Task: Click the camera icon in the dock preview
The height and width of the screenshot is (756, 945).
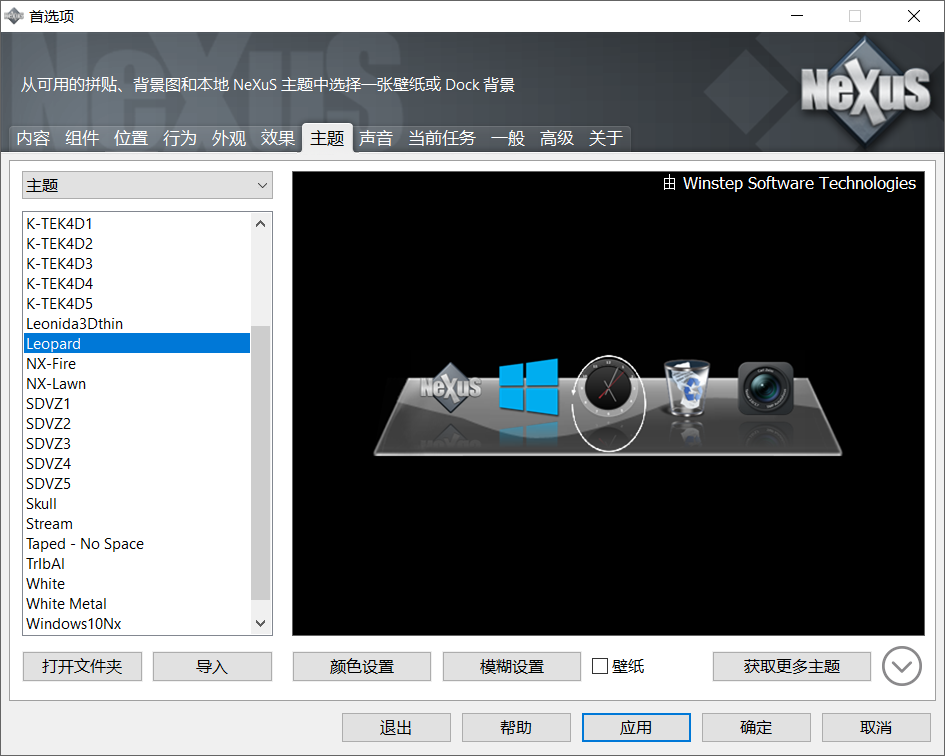Action: [765, 386]
